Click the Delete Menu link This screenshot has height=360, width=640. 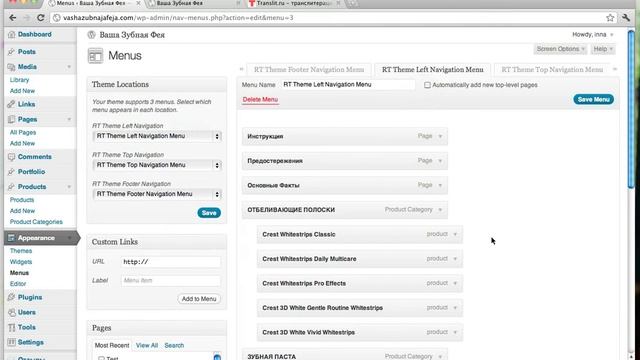click(x=260, y=100)
